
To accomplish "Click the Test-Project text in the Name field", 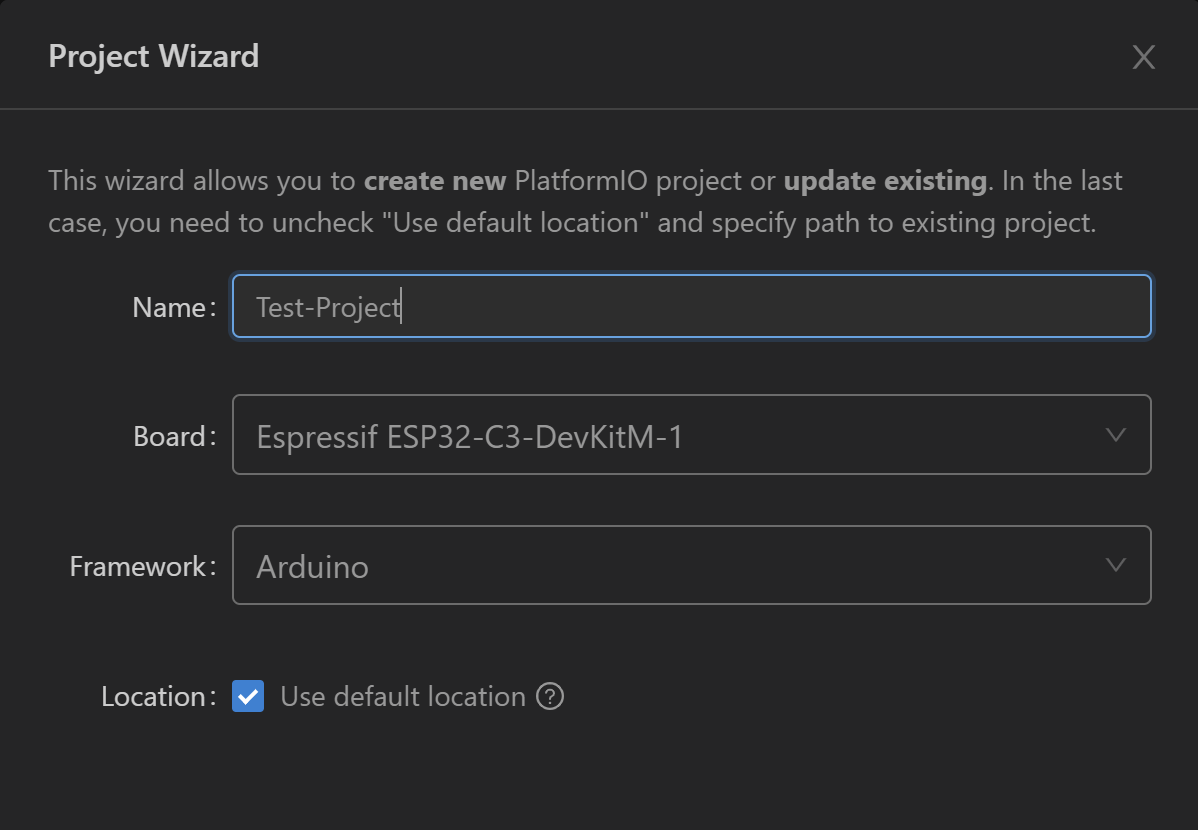I will point(328,307).
